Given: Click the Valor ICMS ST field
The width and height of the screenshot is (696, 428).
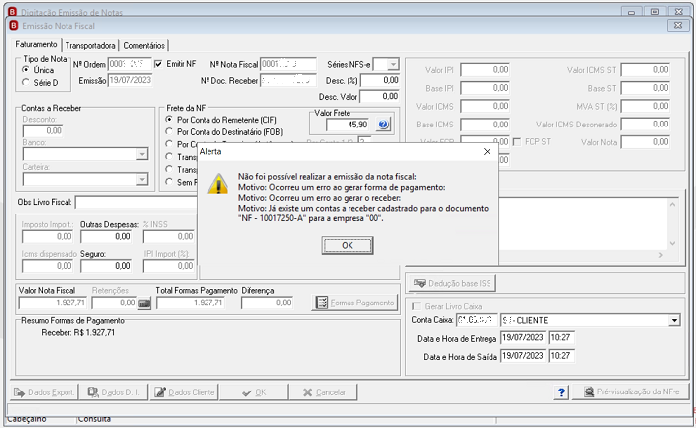Looking at the screenshot, I should click(x=645, y=70).
